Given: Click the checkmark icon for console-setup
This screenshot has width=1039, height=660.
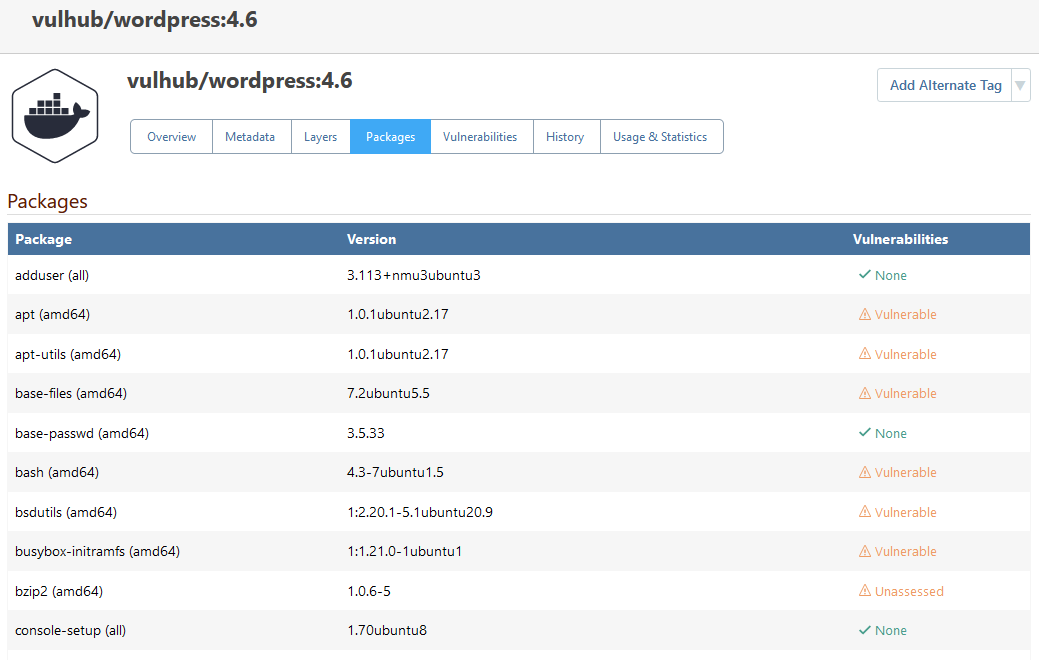Looking at the screenshot, I should 864,631.
